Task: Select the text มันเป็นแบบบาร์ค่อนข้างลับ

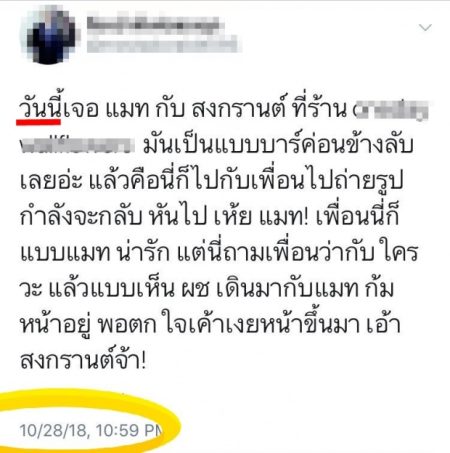Action: 278,144
